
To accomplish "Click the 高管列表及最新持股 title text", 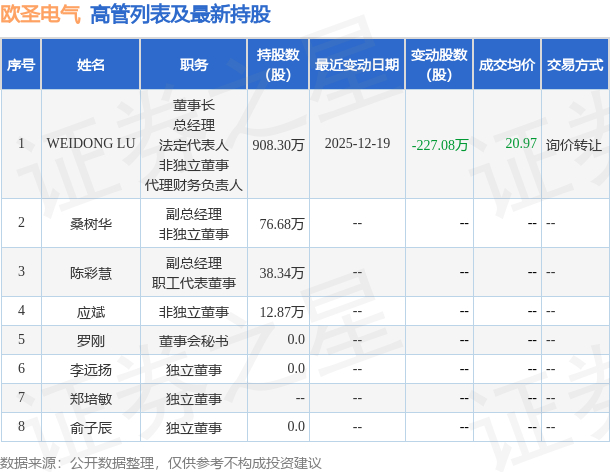I will 180,15.
